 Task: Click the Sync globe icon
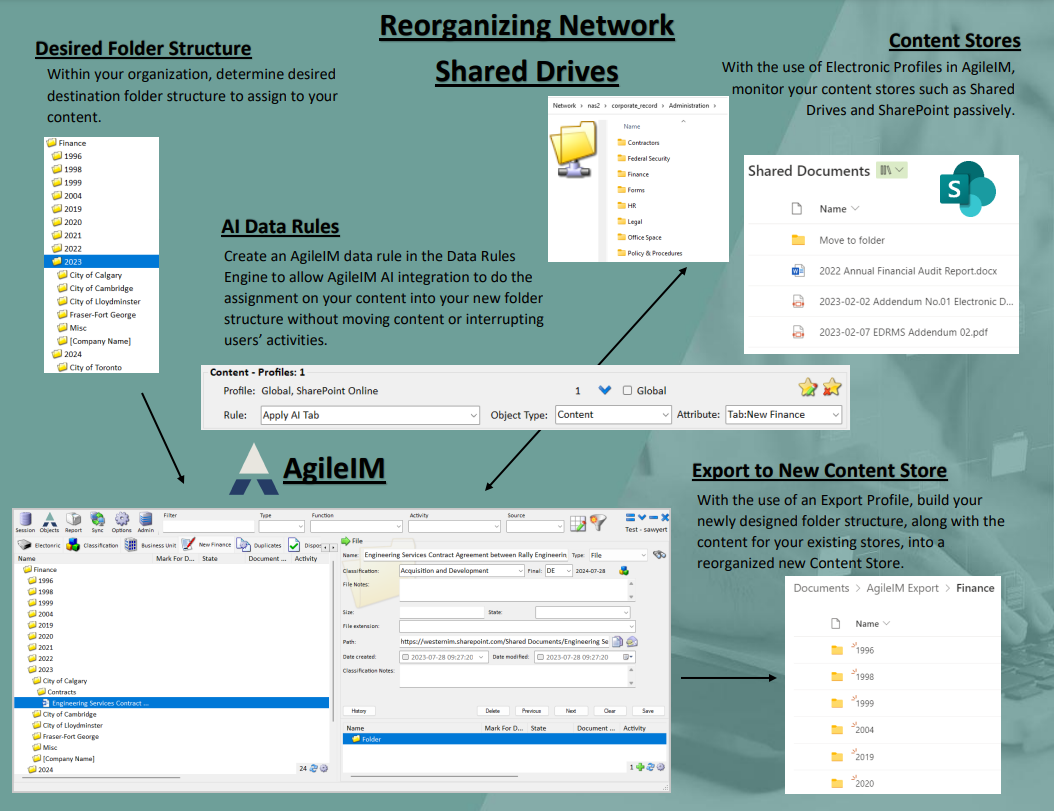(97, 521)
